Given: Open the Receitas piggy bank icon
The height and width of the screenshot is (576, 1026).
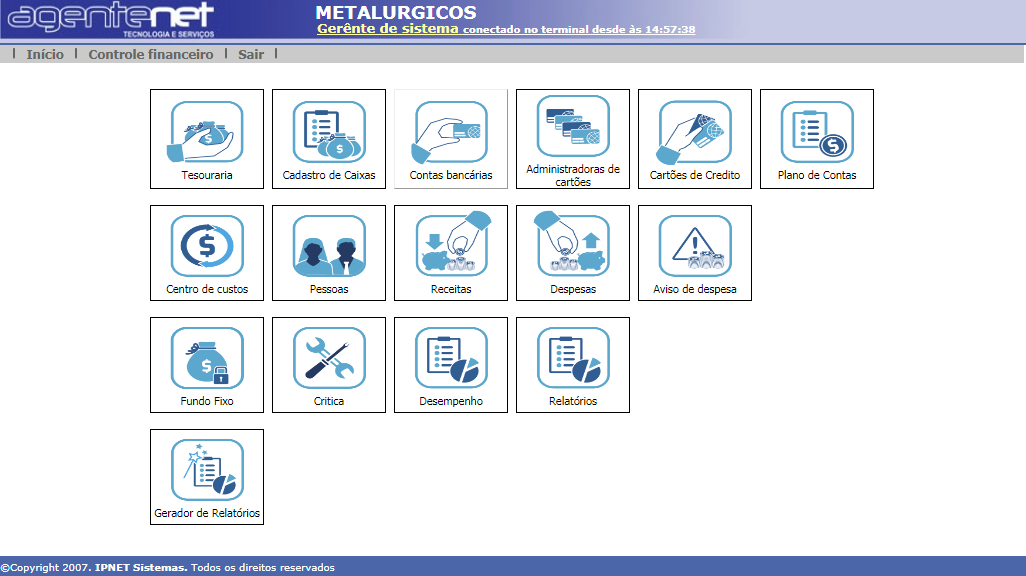Looking at the screenshot, I should coord(453,243).
